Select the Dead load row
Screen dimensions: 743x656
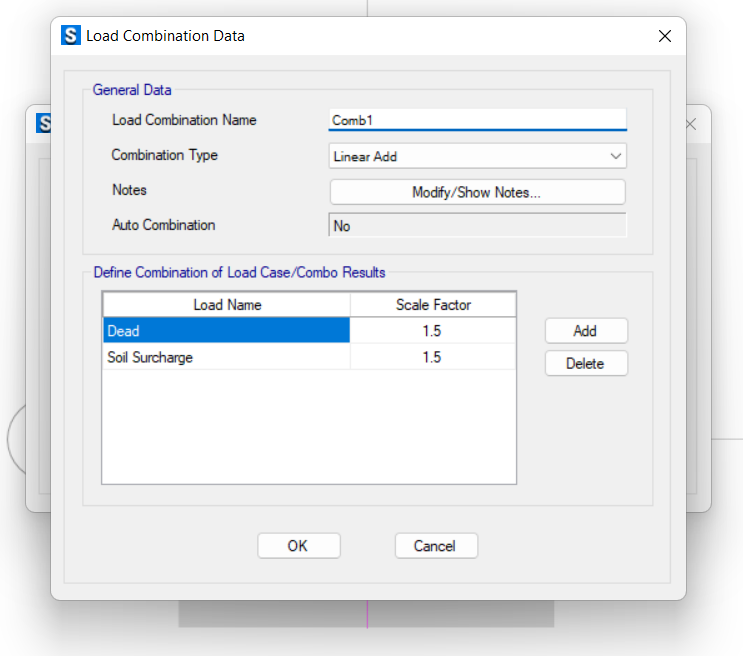click(227, 330)
